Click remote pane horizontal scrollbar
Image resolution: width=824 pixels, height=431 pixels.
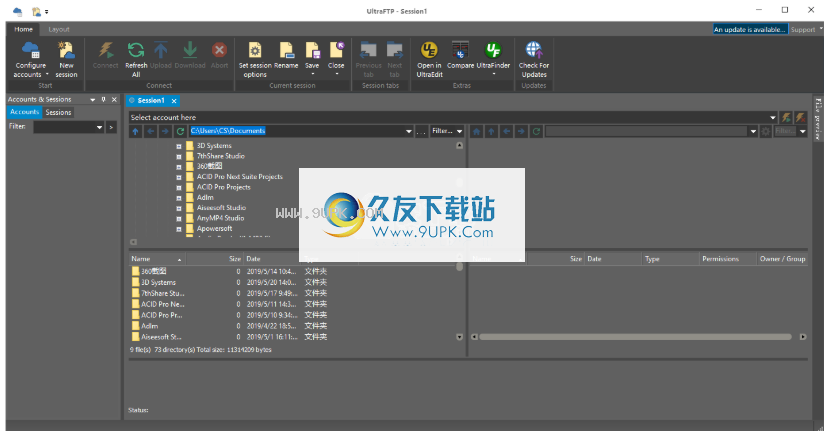(x=635, y=337)
